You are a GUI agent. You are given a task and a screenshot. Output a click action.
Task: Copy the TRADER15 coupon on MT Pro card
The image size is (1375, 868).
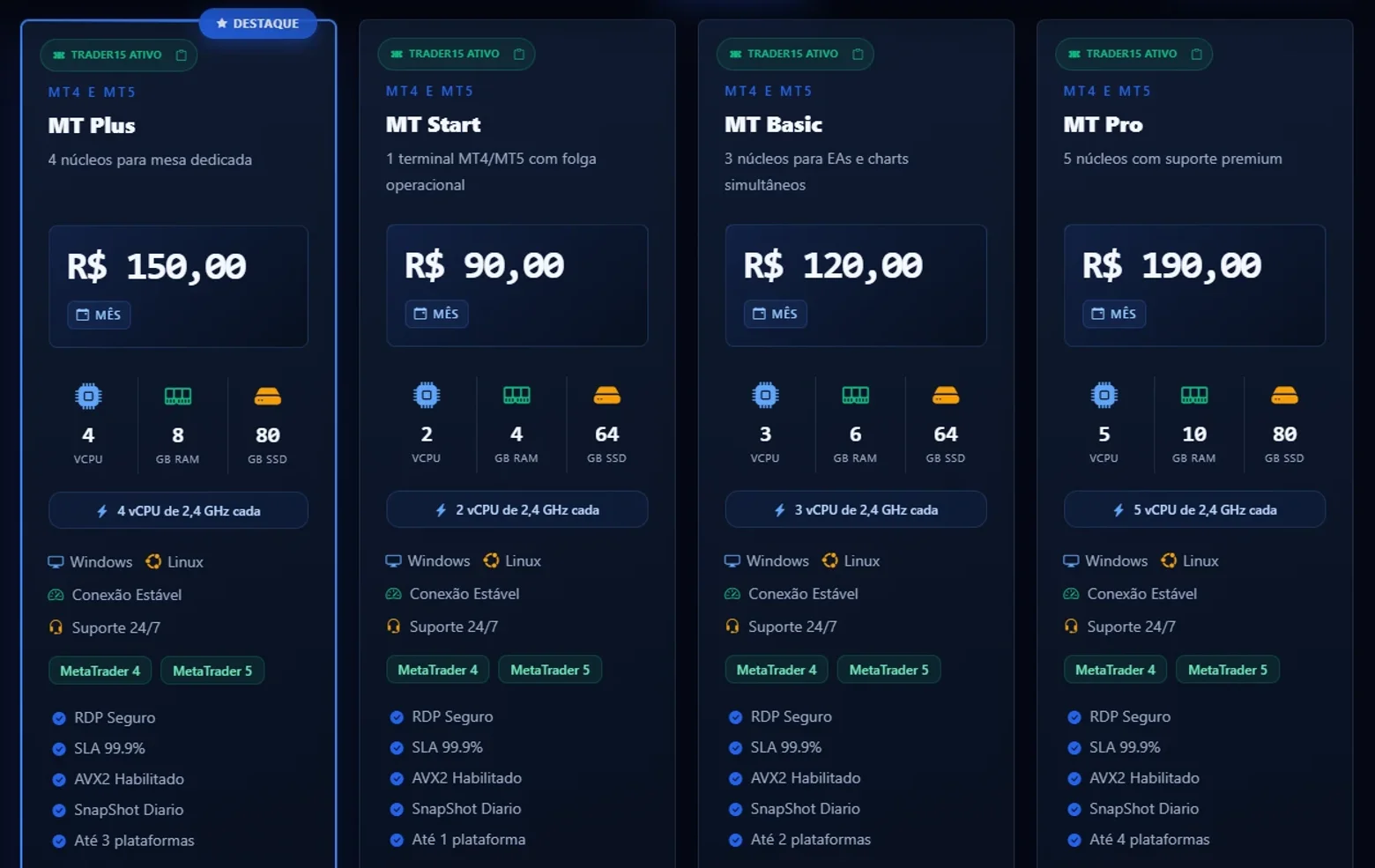tap(1196, 54)
